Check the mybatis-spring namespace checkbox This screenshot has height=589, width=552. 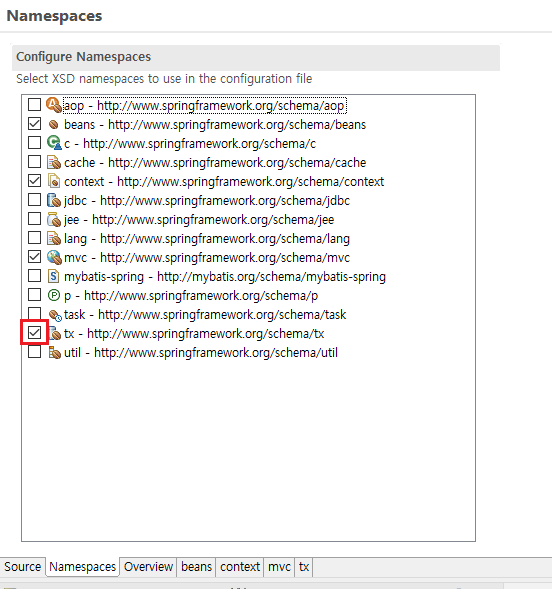coord(35,276)
